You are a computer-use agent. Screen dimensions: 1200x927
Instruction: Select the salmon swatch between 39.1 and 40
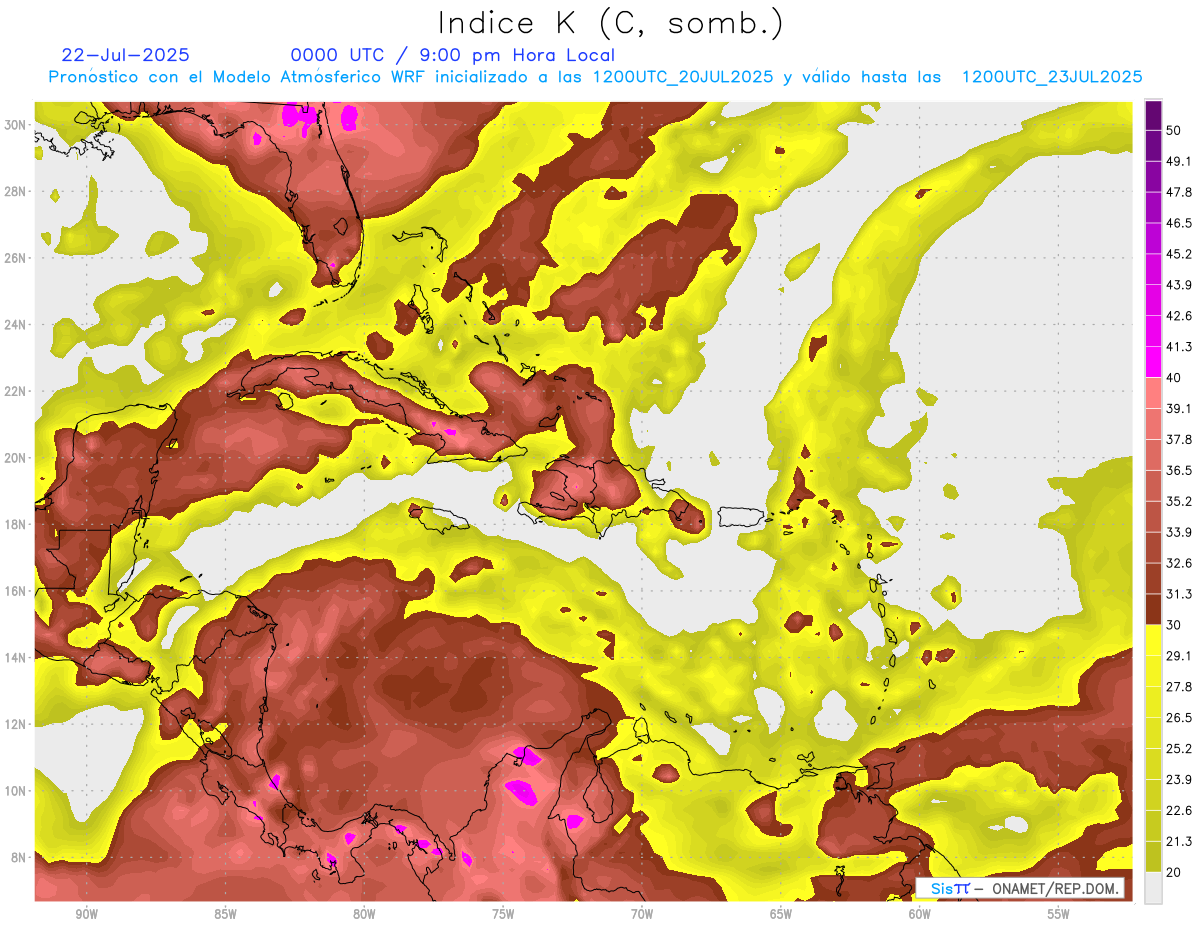[x=1153, y=392]
